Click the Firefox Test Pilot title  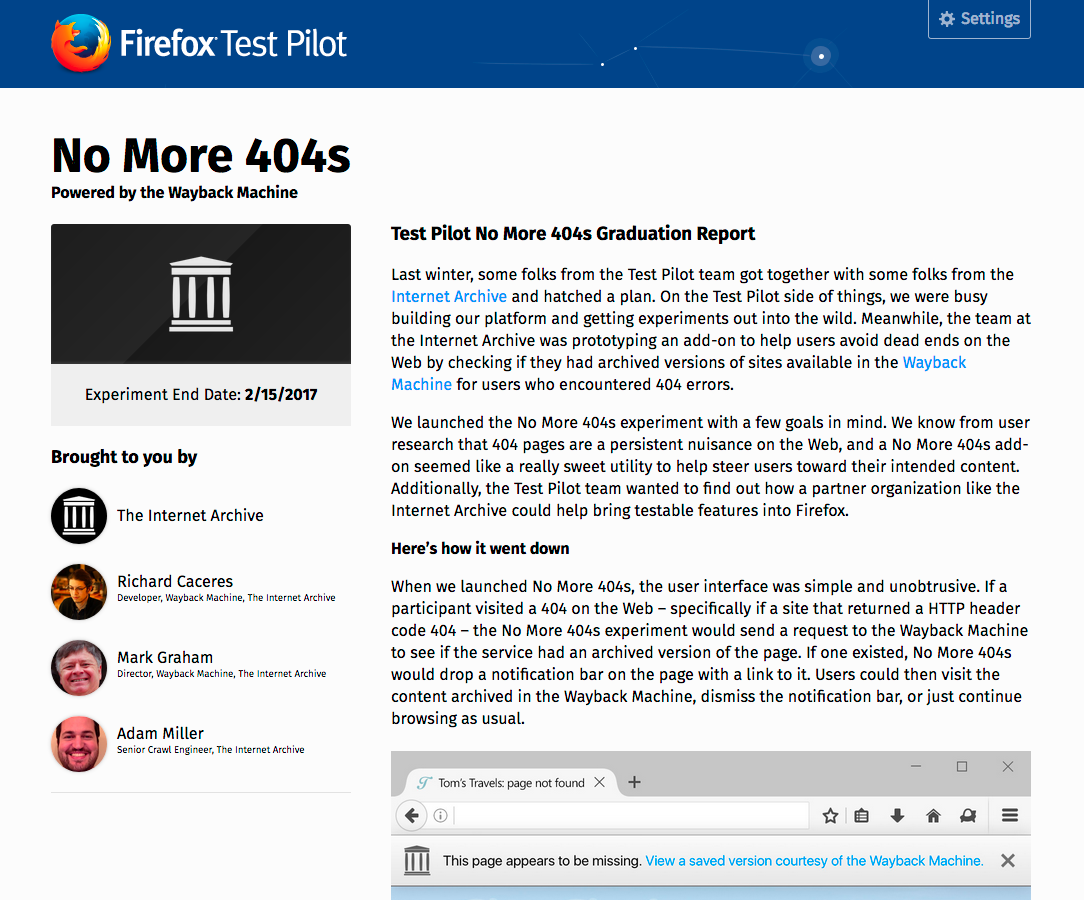pyautogui.click(x=233, y=44)
